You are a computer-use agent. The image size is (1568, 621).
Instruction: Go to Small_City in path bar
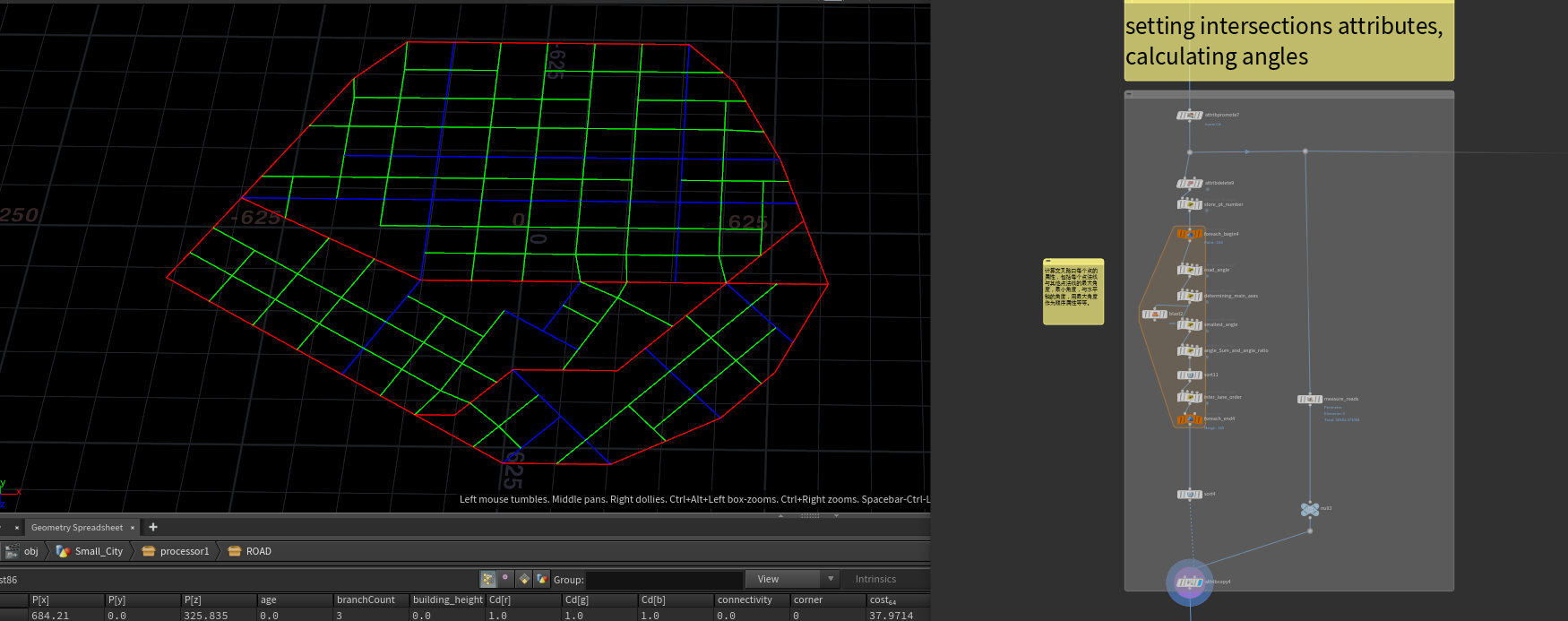pyautogui.click(x=99, y=551)
